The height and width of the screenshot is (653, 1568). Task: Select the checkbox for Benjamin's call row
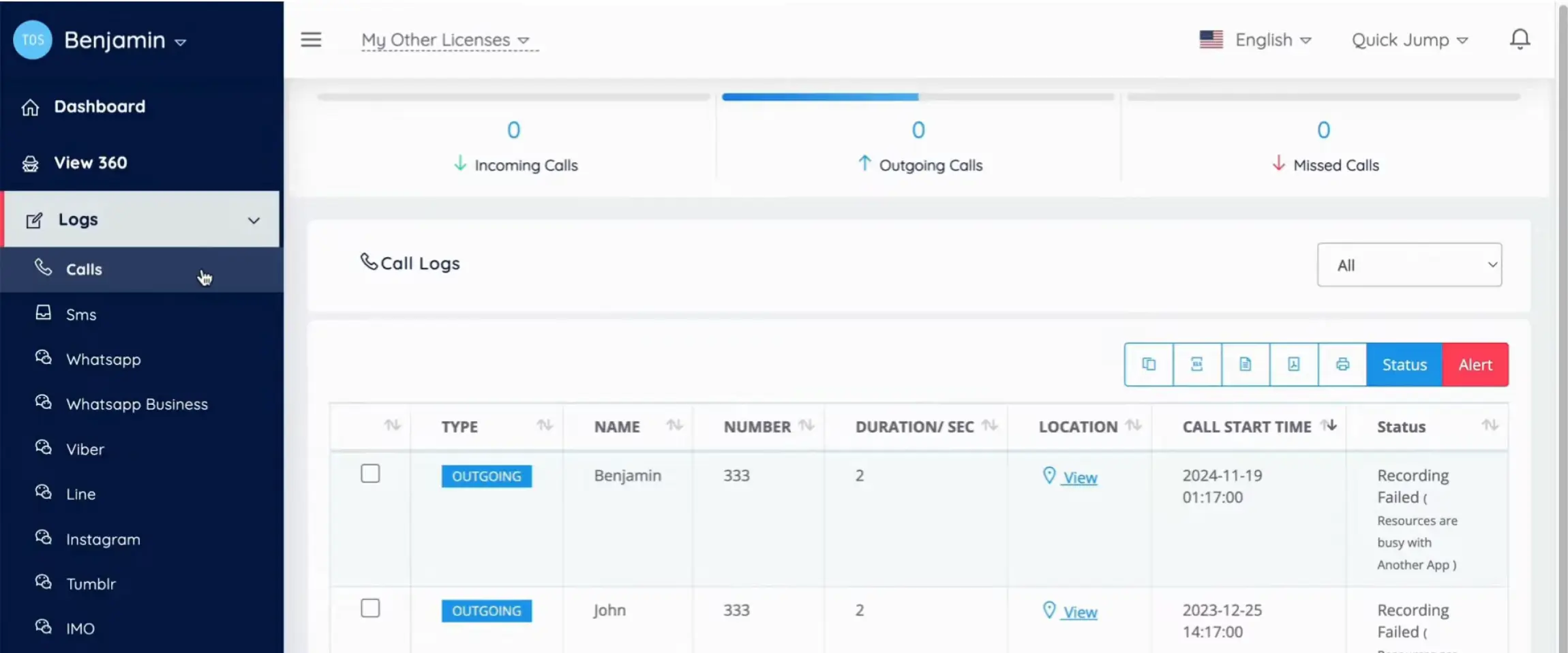pyautogui.click(x=370, y=474)
